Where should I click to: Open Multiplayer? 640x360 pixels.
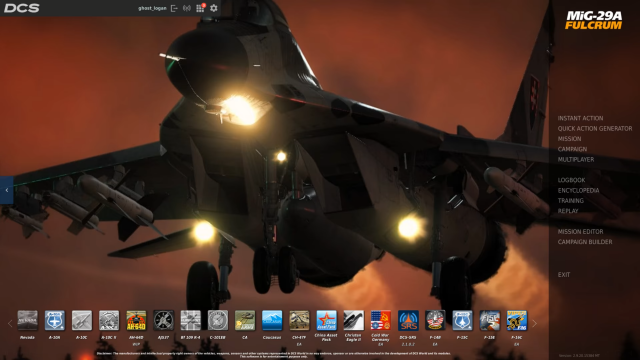[576, 159]
